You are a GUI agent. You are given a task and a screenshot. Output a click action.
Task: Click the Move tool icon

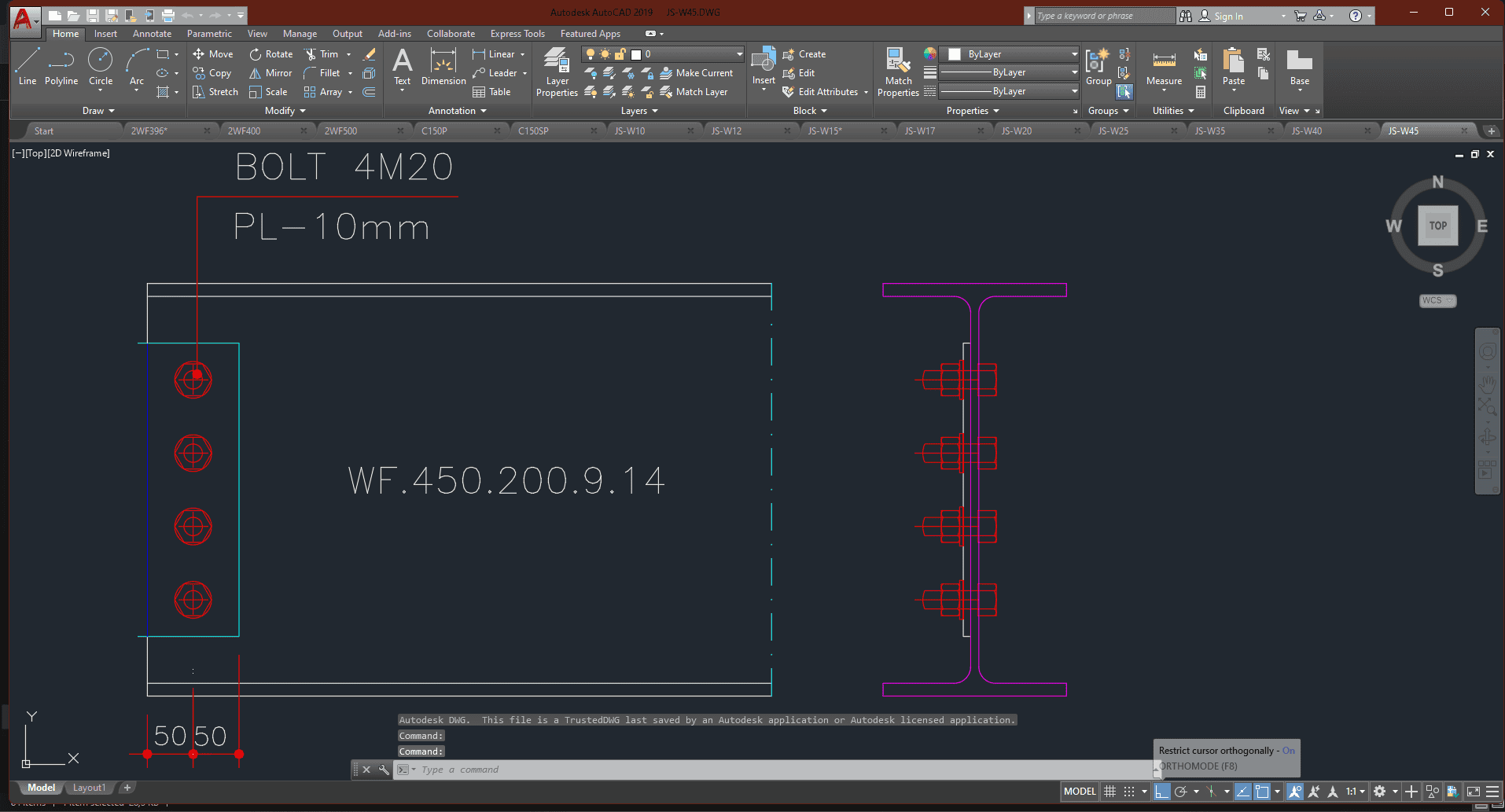pyautogui.click(x=199, y=54)
